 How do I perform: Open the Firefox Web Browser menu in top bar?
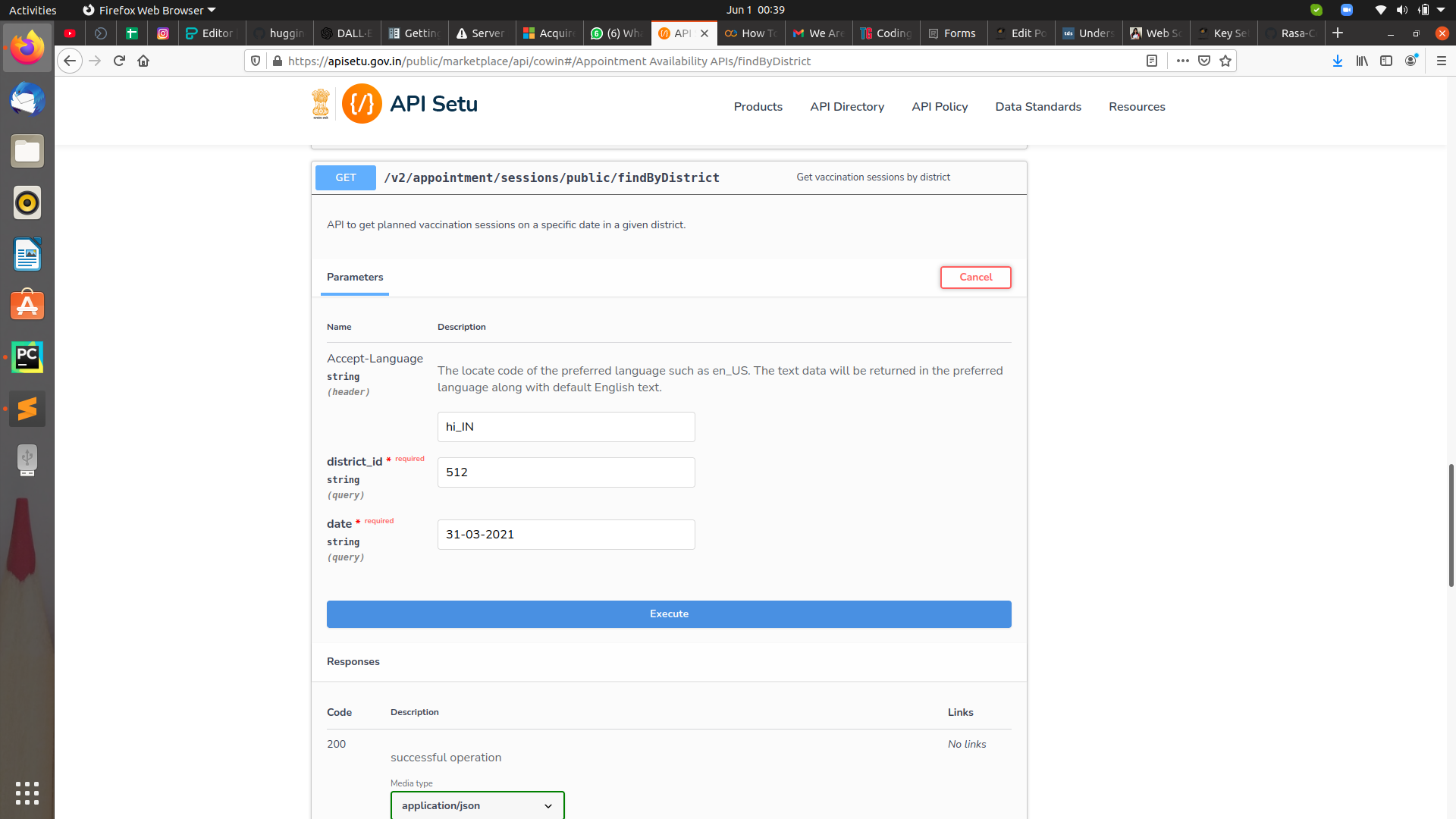(x=149, y=10)
